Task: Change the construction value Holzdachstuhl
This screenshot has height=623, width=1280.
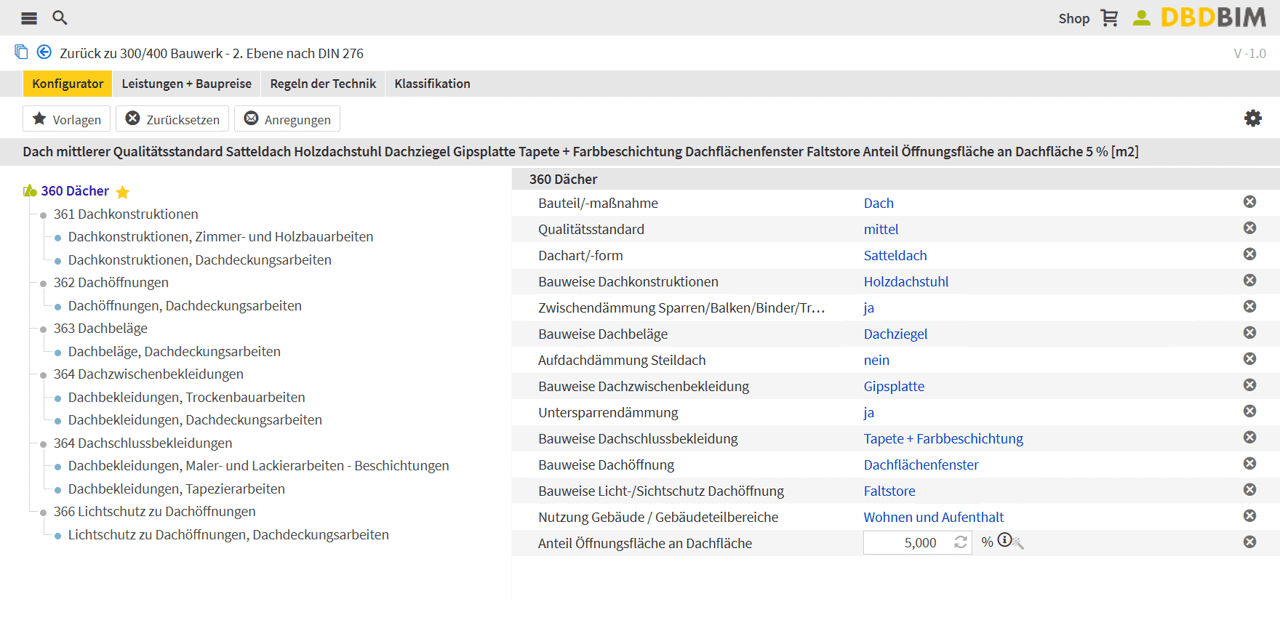Action: click(x=906, y=281)
